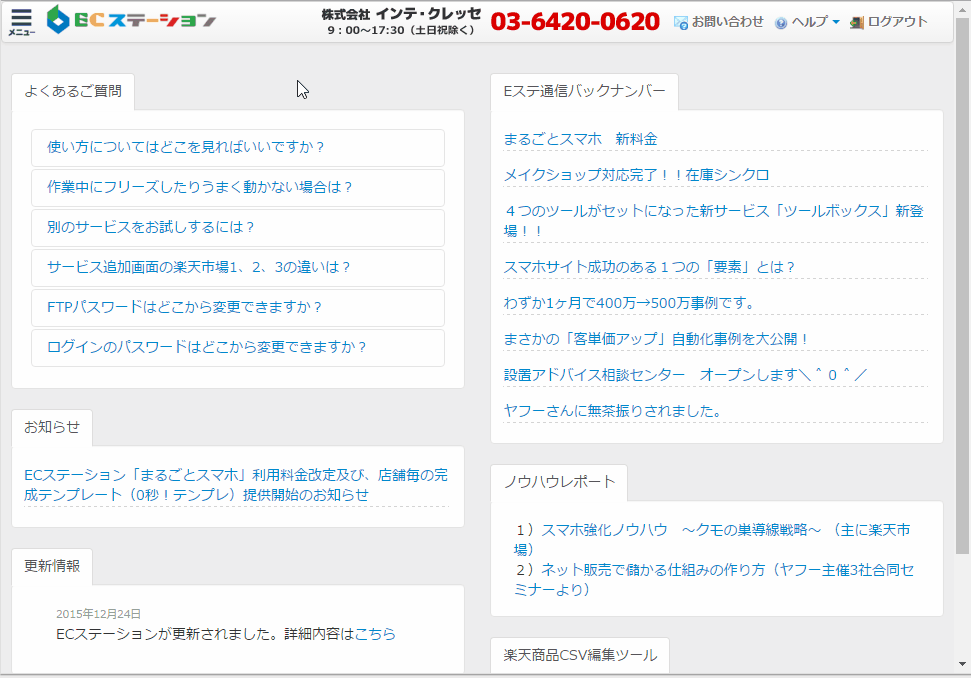This screenshot has height=678, width=971.
Task: Expand the ヘルプ dropdown arrow
Action: (836, 22)
